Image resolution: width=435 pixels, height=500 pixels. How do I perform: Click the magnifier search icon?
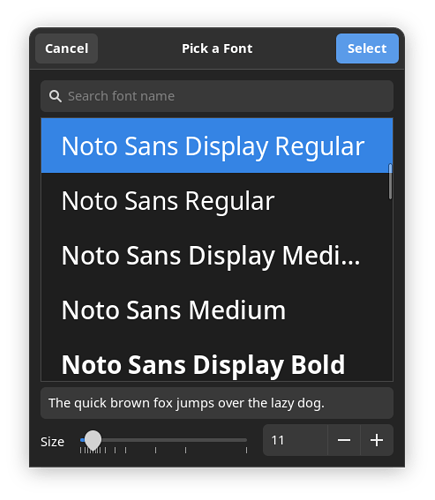[55, 96]
